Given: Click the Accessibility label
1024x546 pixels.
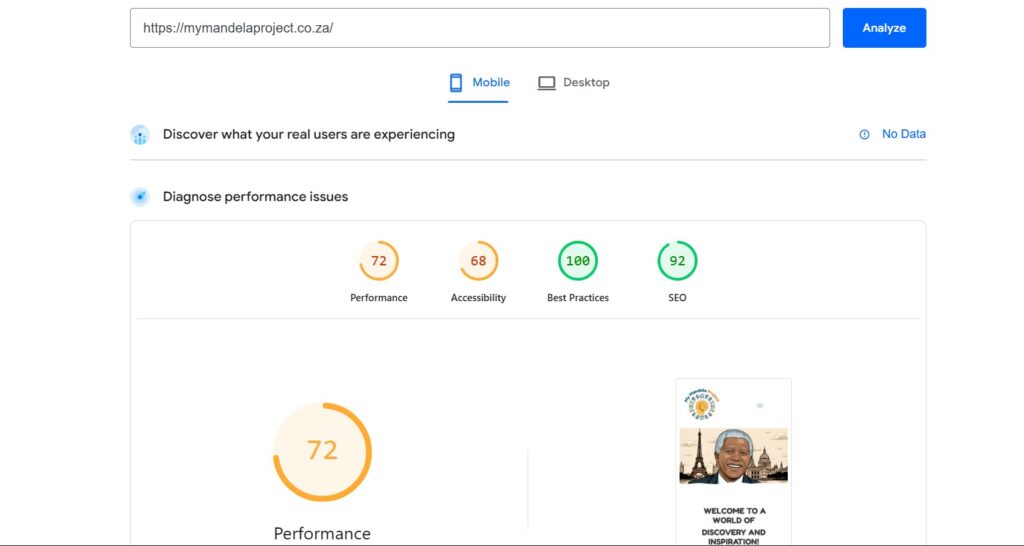Looking at the screenshot, I should coord(478,298).
